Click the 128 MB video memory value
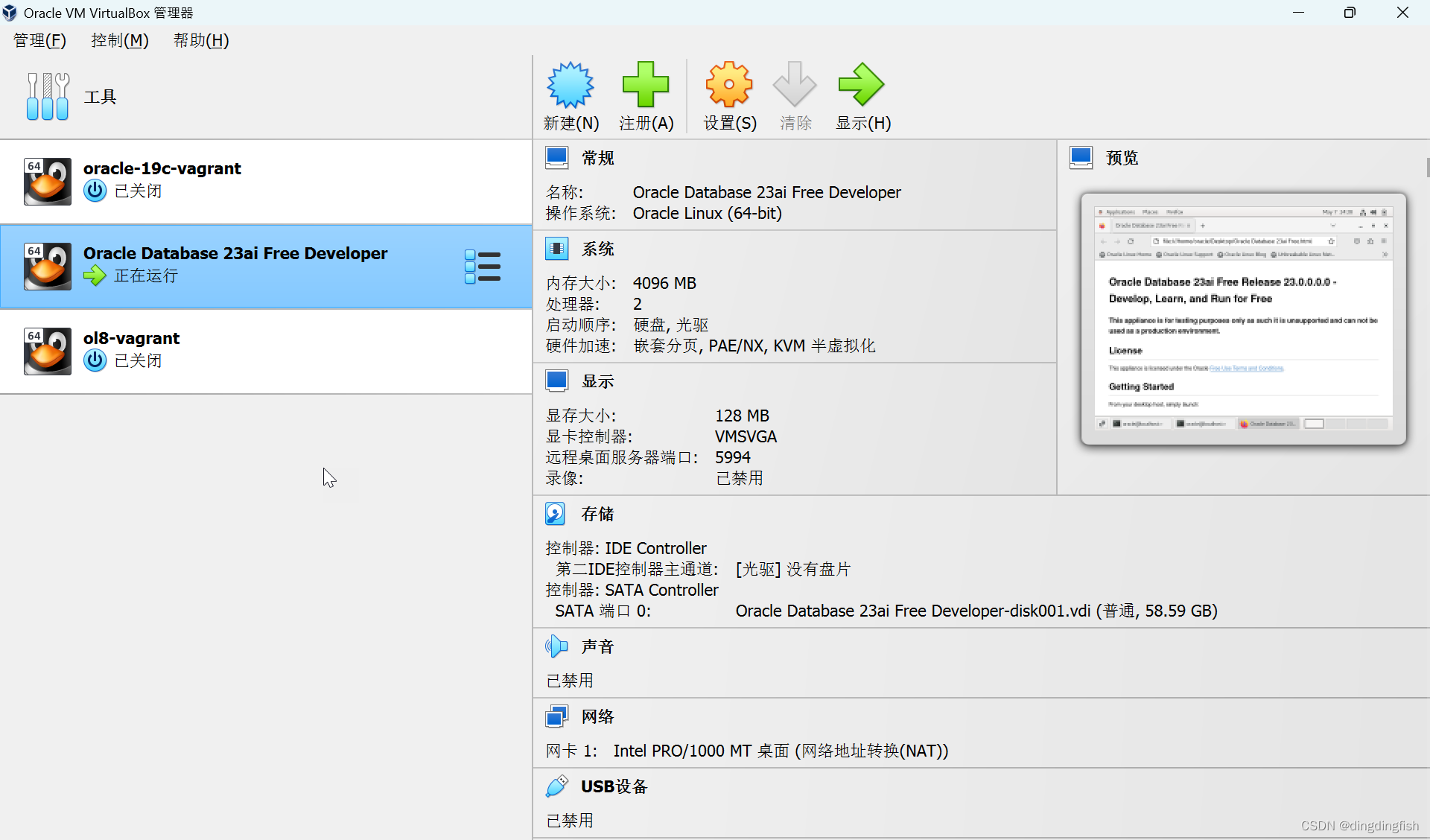 pos(742,416)
